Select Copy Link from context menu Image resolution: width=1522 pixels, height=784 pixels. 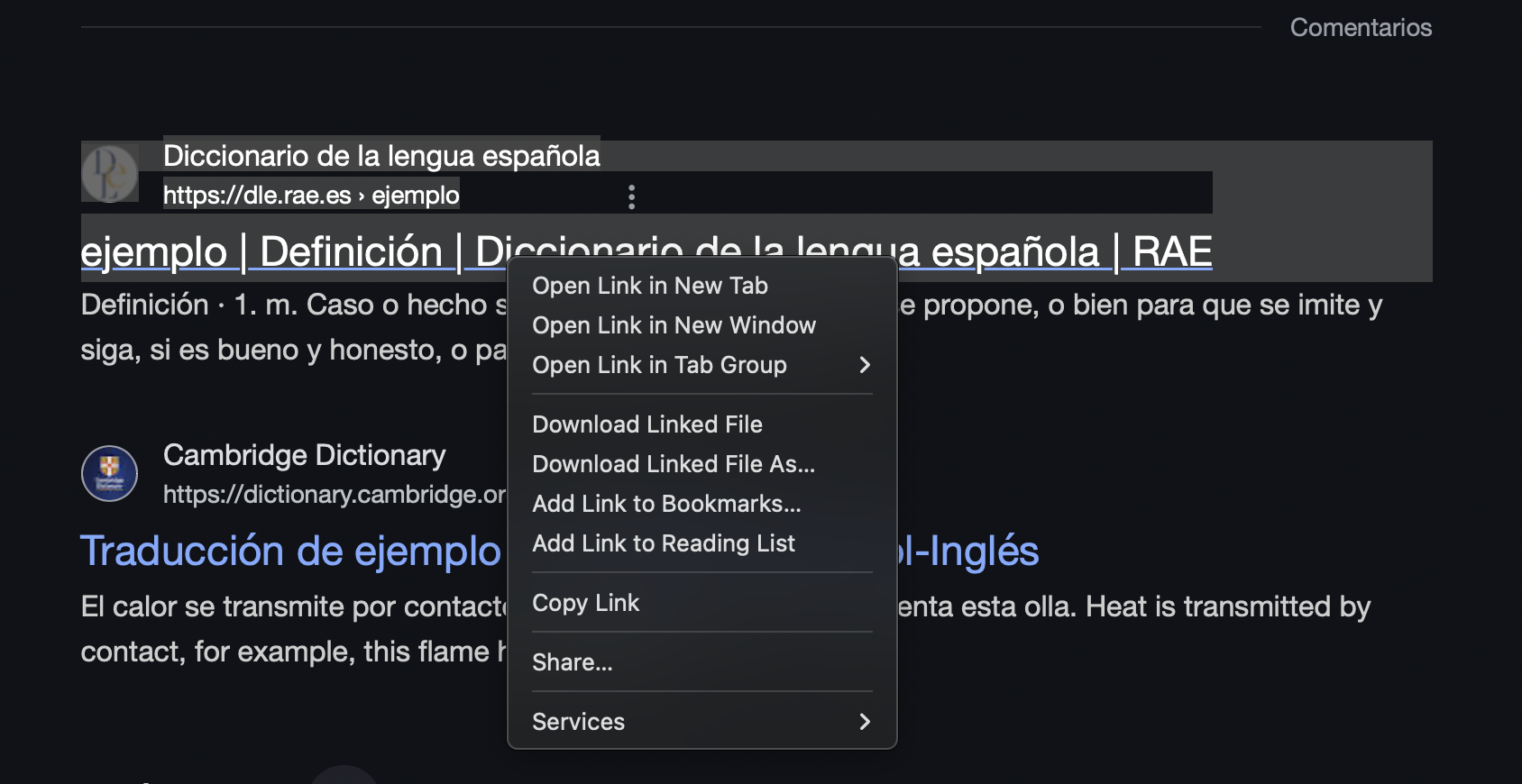pos(586,603)
